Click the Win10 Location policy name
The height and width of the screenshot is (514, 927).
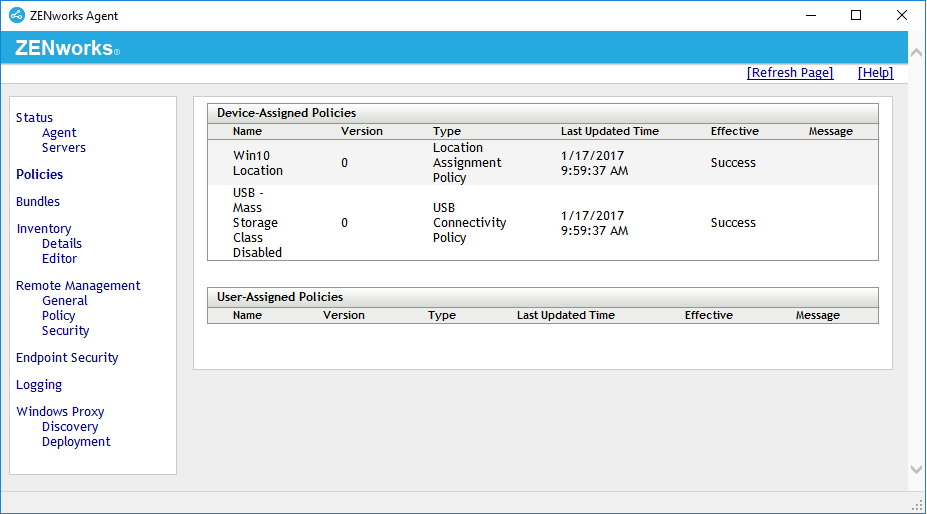click(x=258, y=163)
